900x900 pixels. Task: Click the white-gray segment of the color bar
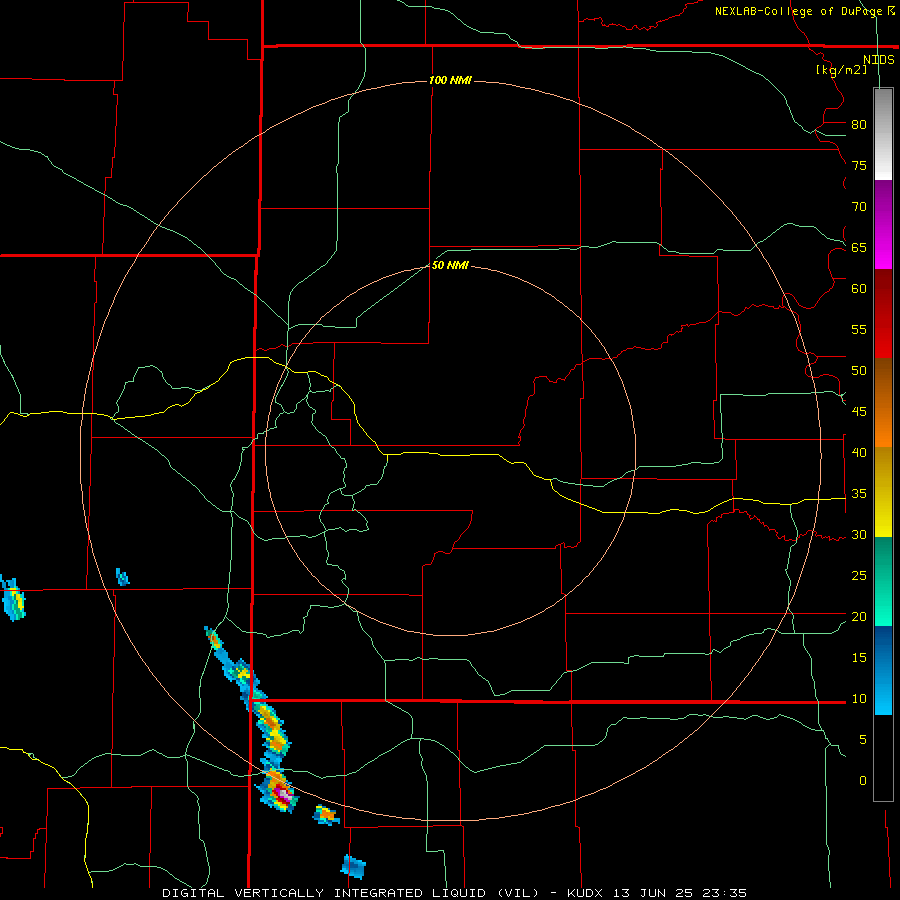(883, 134)
